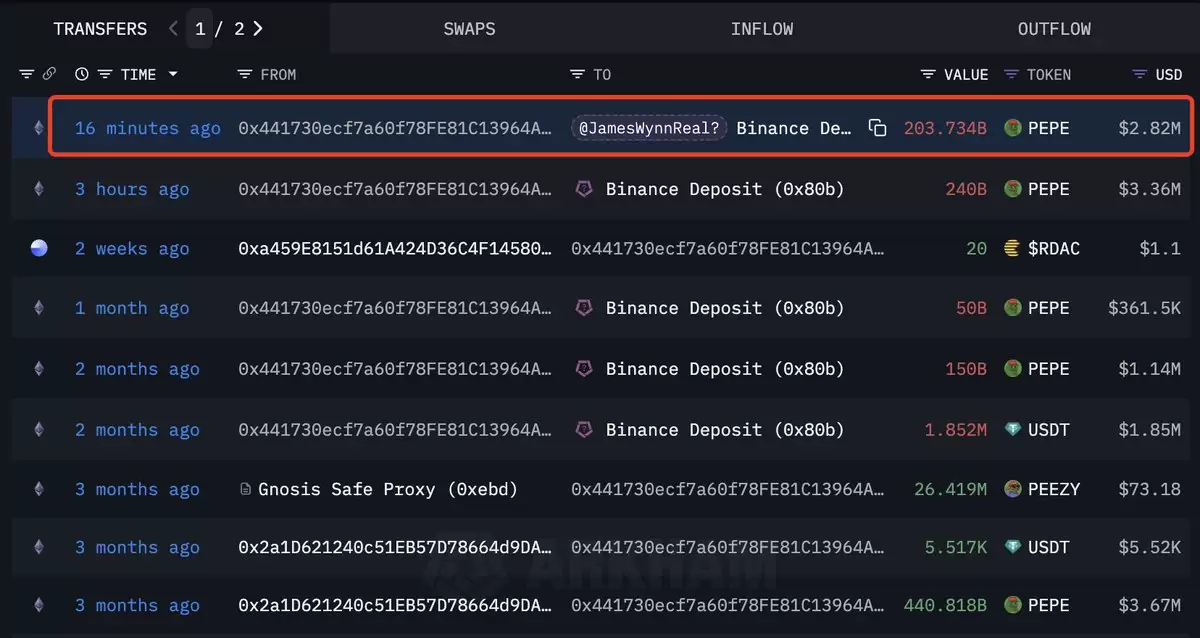This screenshot has width=1200, height=638.
Task: Click USDT token icon in 5.517K row
Action: 1012,547
